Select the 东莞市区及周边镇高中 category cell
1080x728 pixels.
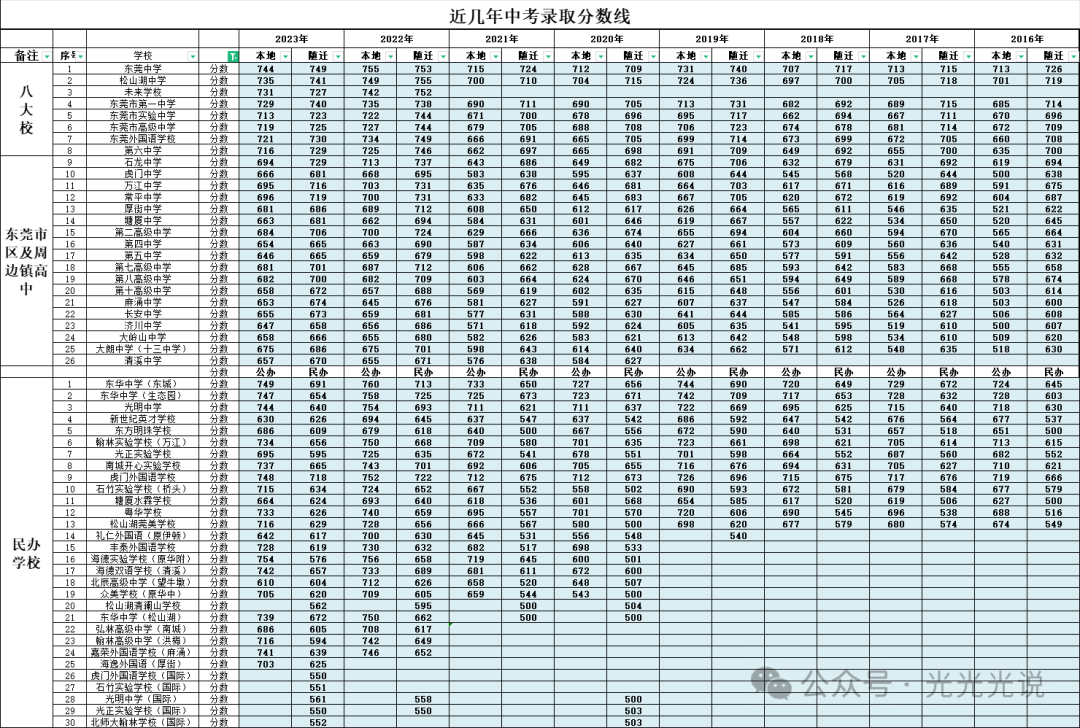pyautogui.click(x=26, y=261)
